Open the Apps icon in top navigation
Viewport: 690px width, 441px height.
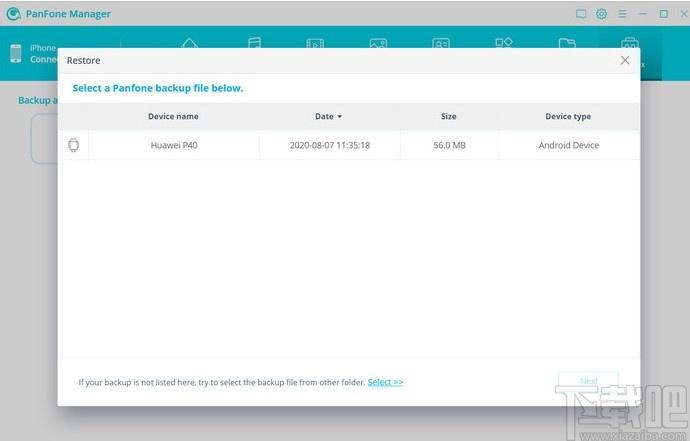504,43
